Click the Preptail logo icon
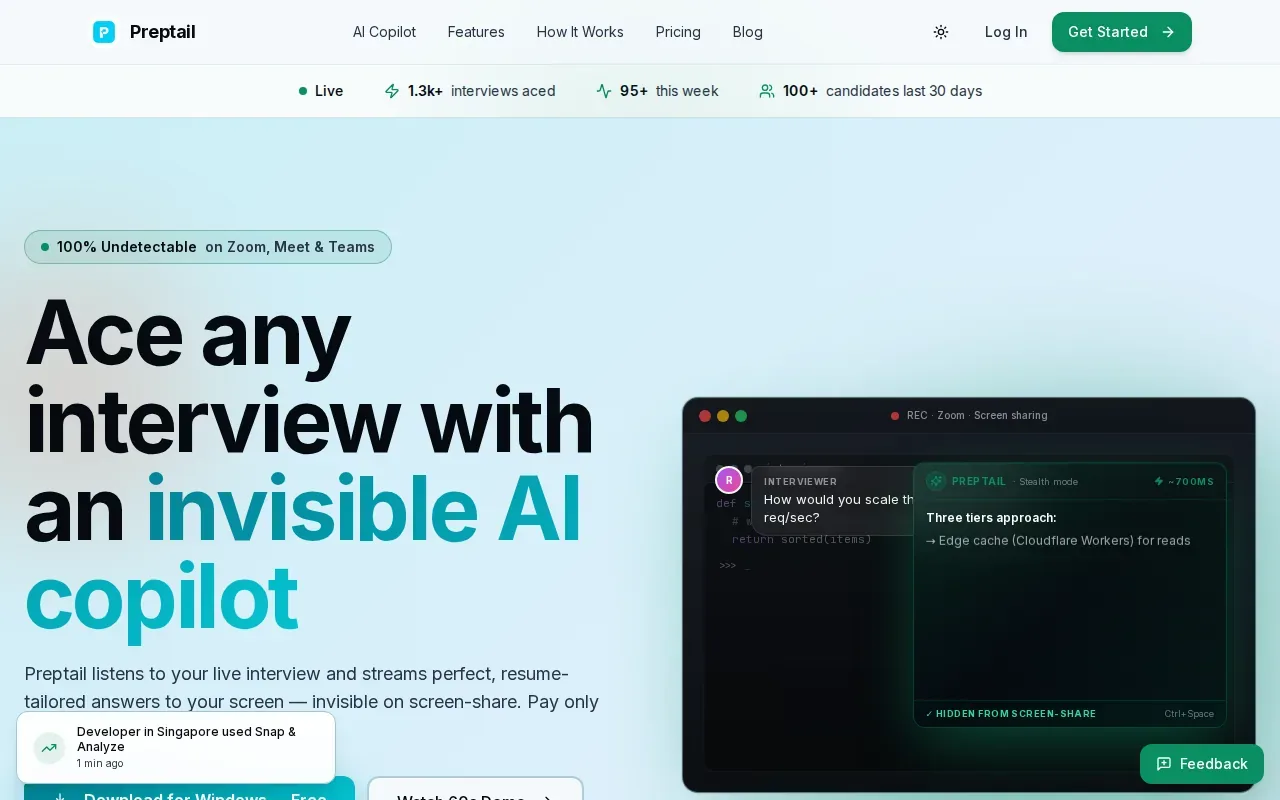This screenshot has height=800, width=1280. pos(104,32)
